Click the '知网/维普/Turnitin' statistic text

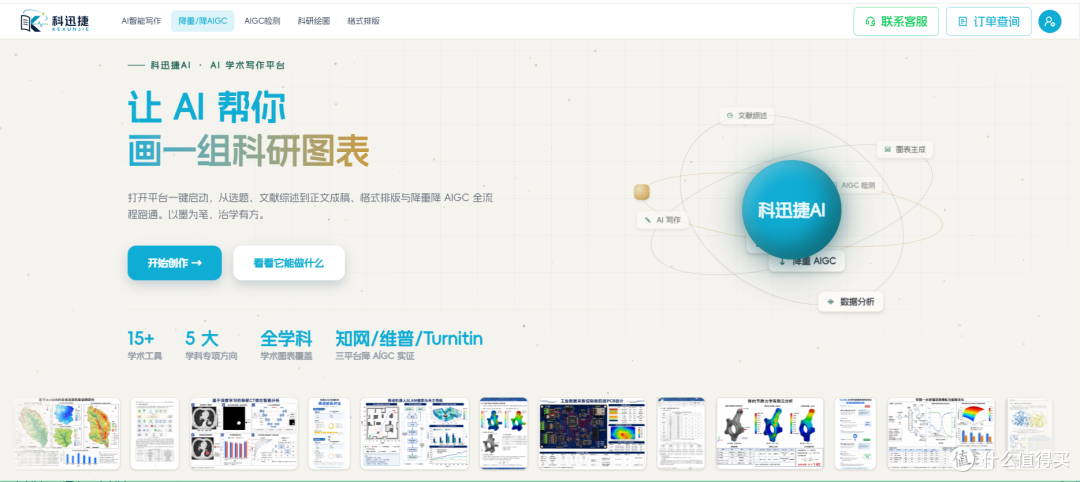pyautogui.click(x=409, y=339)
